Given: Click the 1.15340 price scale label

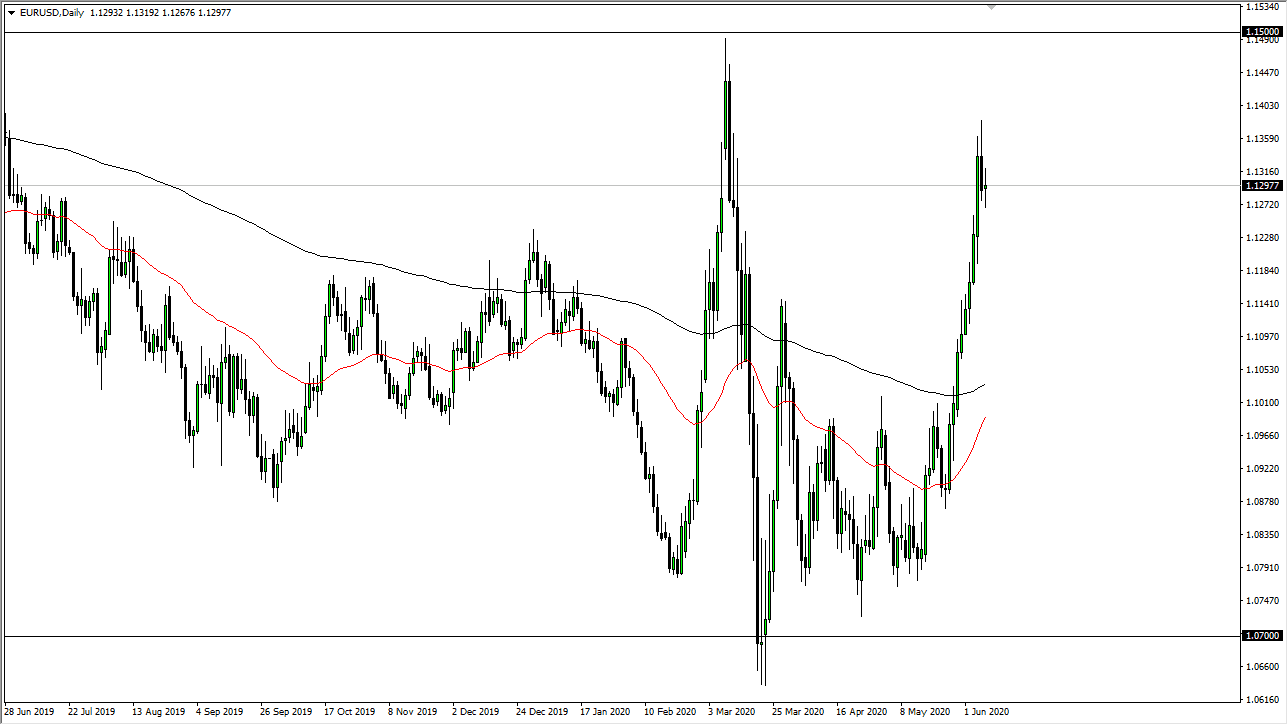Looking at the screenshot, I should [x=1262, y=7].
